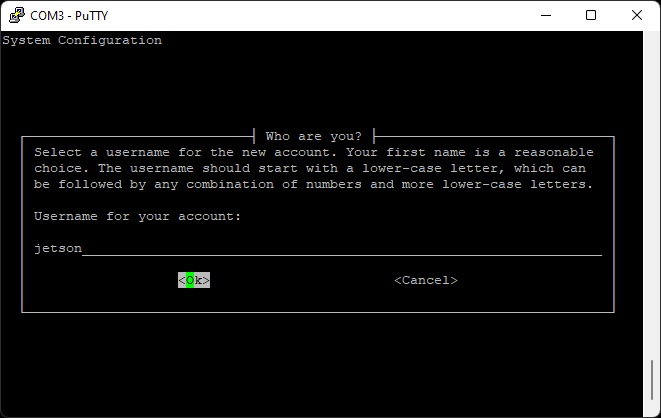Click the "Who are you?" dialog title
The height and width of the screenshot is (418, 661).
click(x=314, y=136)
